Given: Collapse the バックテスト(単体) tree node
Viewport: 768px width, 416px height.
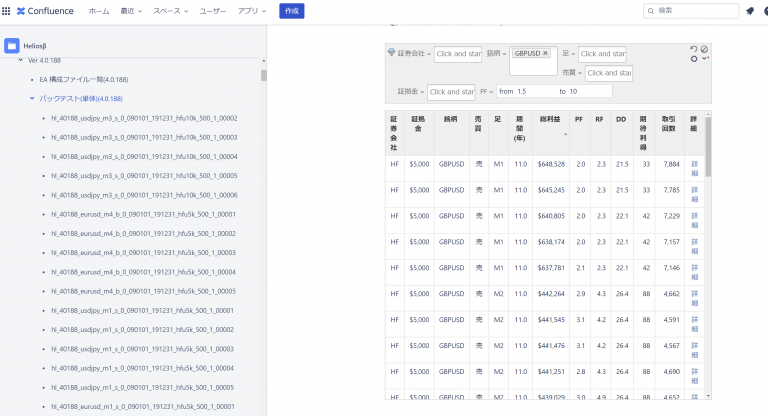Looking at the screenshot, I should 32,99.
